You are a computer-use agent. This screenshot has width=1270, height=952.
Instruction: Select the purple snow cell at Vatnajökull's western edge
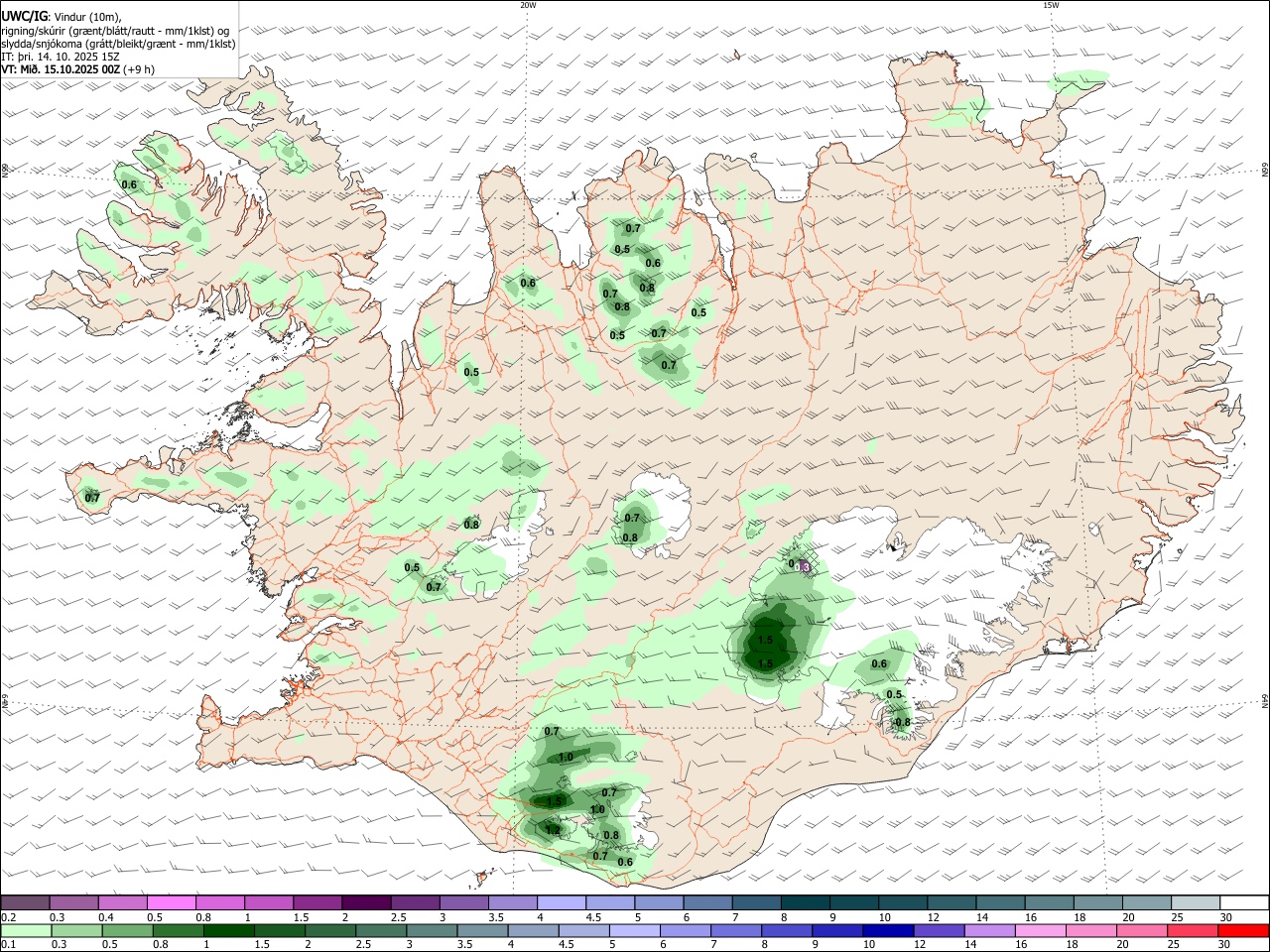pos(805,567)
